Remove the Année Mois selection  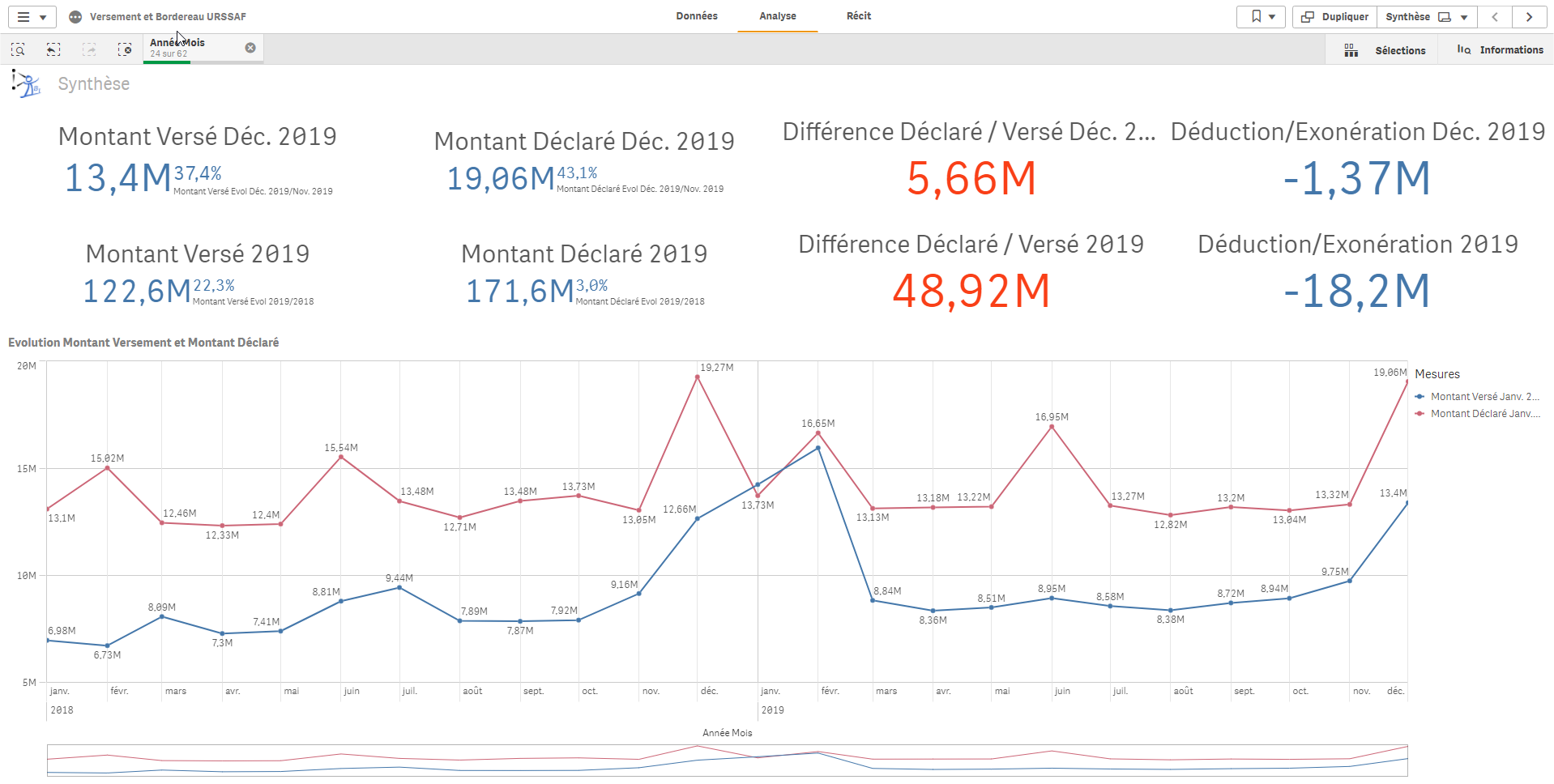pos(250,48)
